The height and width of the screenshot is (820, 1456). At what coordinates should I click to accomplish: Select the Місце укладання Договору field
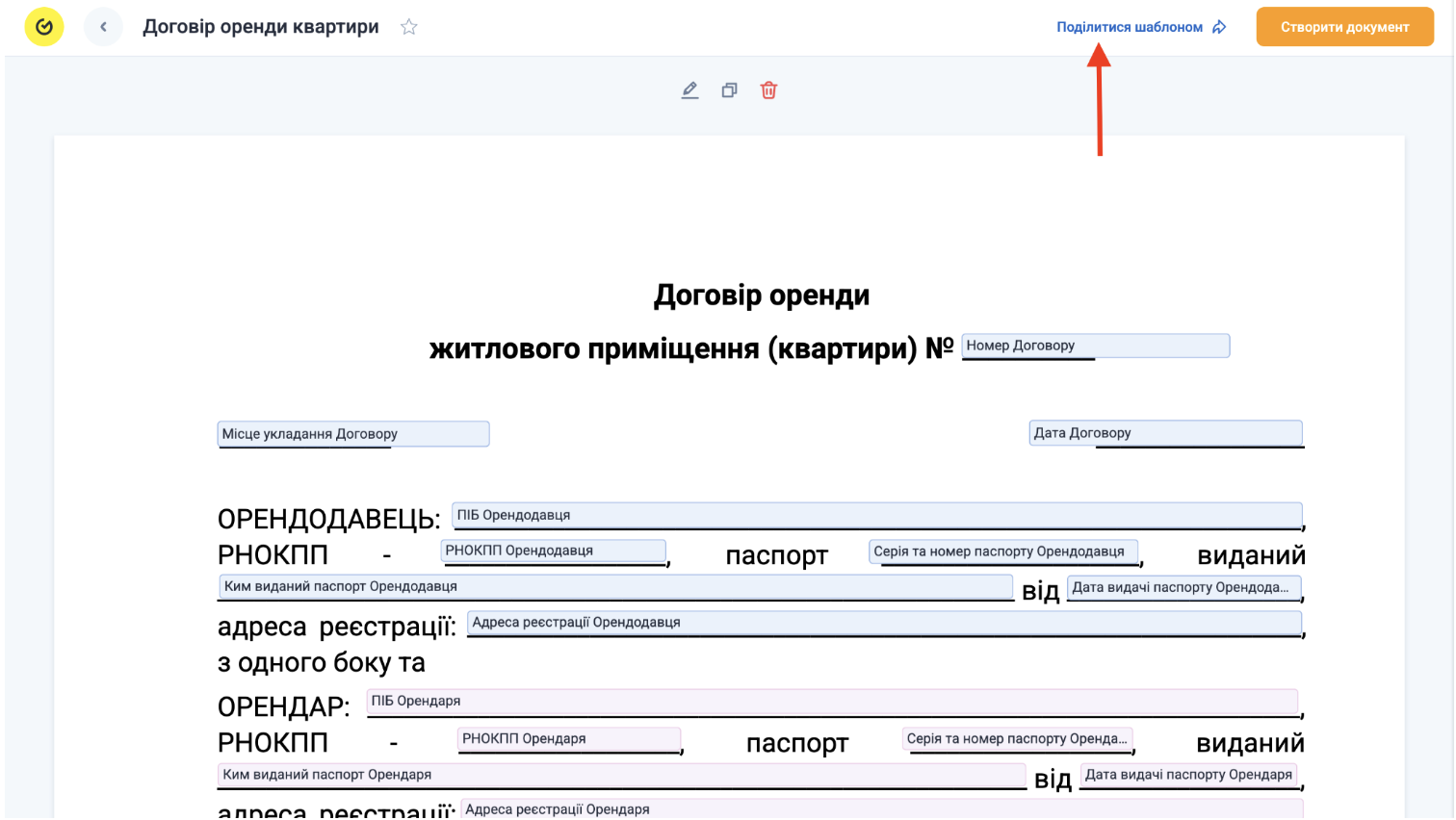353,434
